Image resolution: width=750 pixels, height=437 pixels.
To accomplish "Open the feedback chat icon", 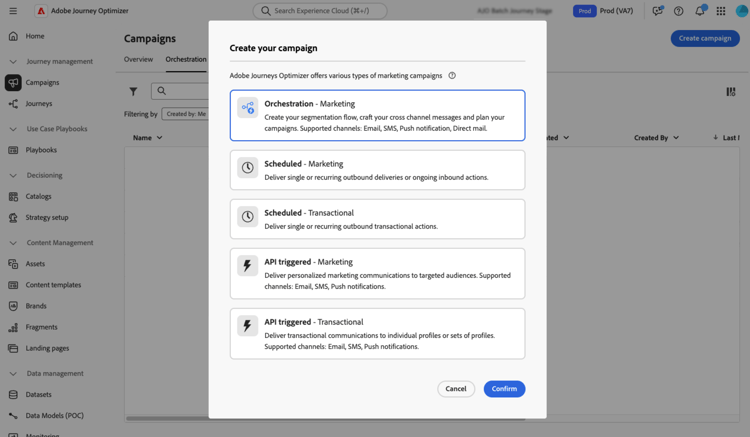I will 657,11.
